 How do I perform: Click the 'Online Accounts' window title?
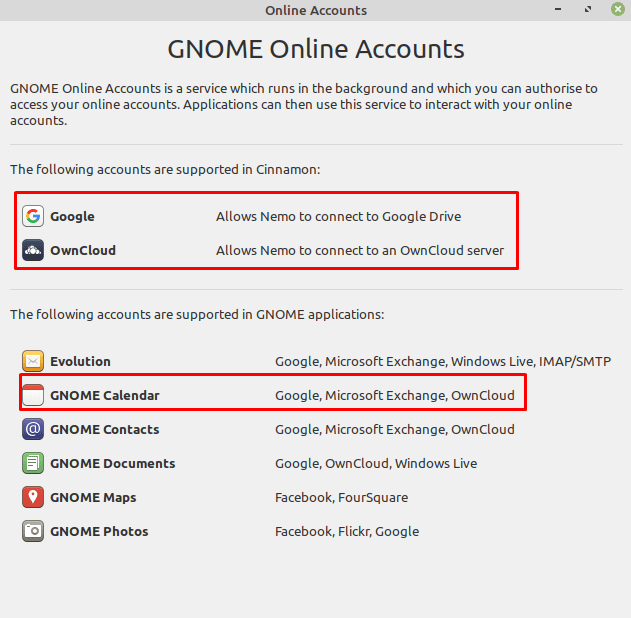316,10
